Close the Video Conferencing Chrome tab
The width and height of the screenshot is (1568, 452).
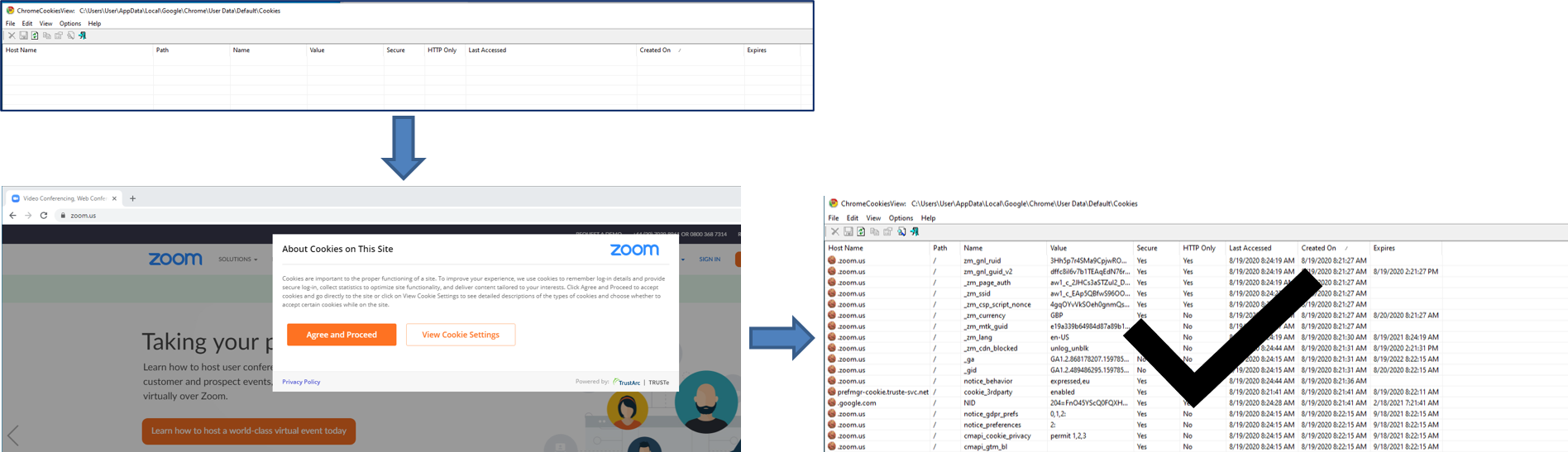tap(114, 198)
